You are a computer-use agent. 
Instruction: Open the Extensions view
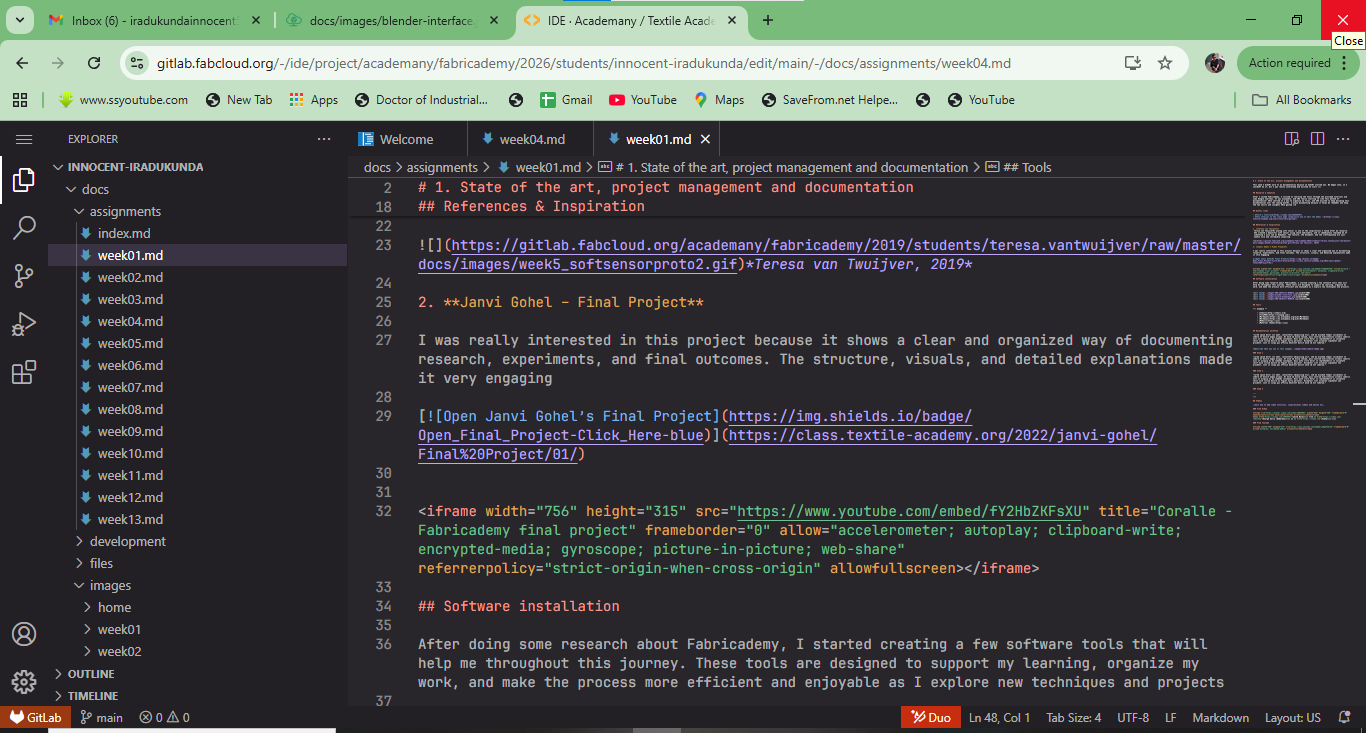(24, 373)
